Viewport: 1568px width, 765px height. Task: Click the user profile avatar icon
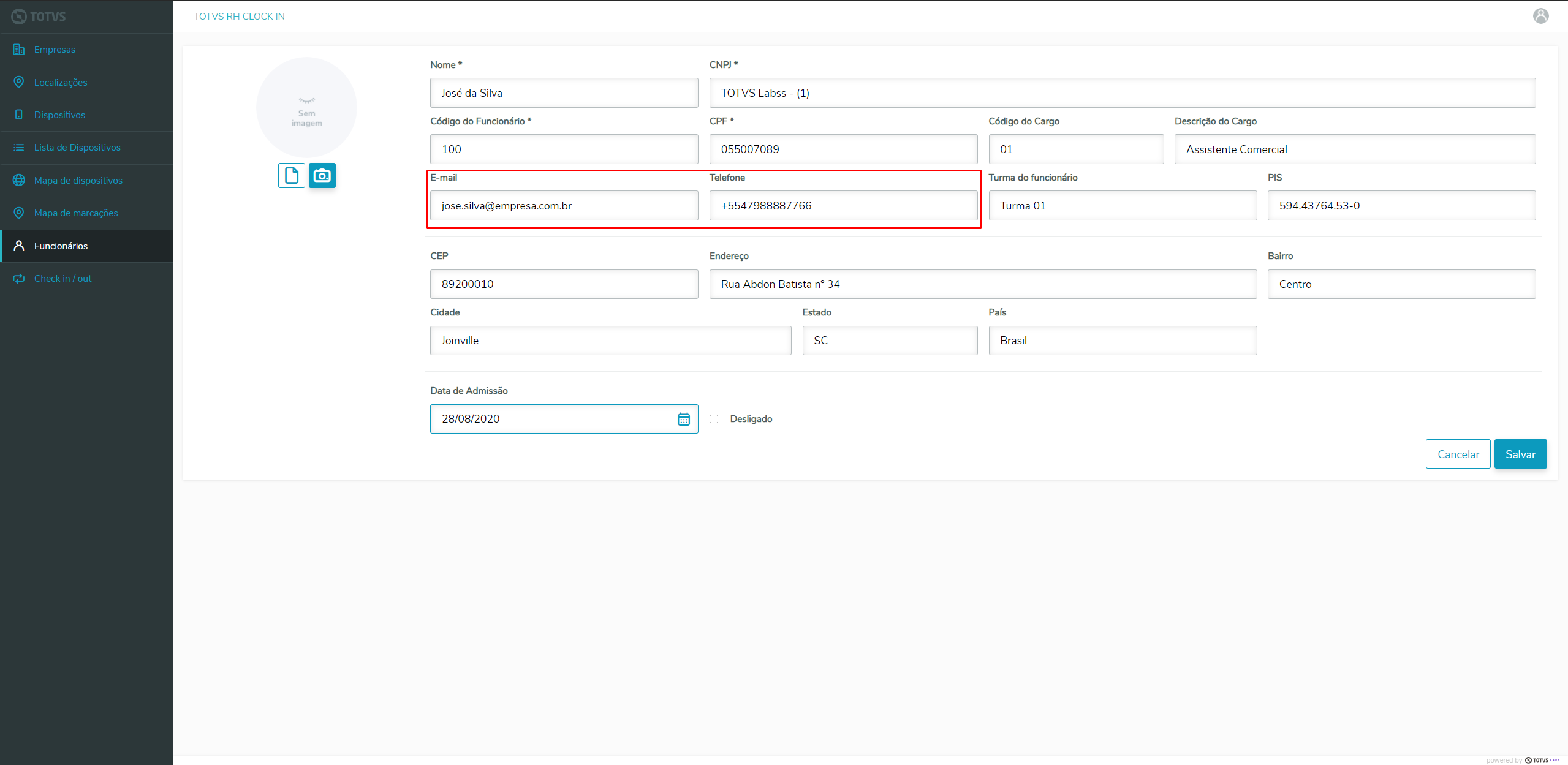click(x=1540, y=16)
